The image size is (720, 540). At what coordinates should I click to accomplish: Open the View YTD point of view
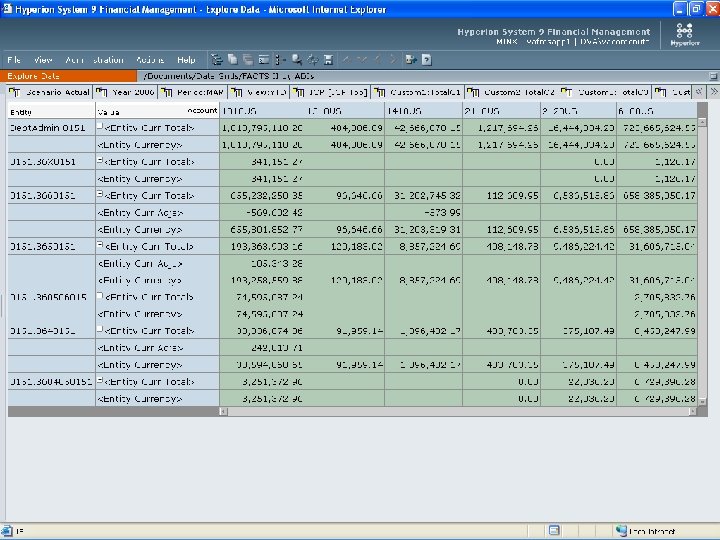[x=267, y=92]
